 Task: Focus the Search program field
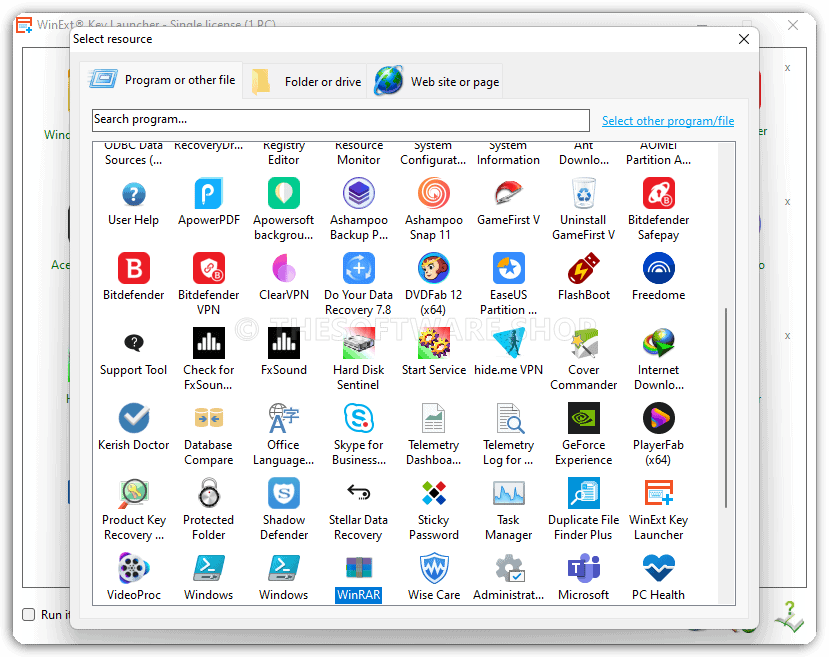(x=340, y=120)
